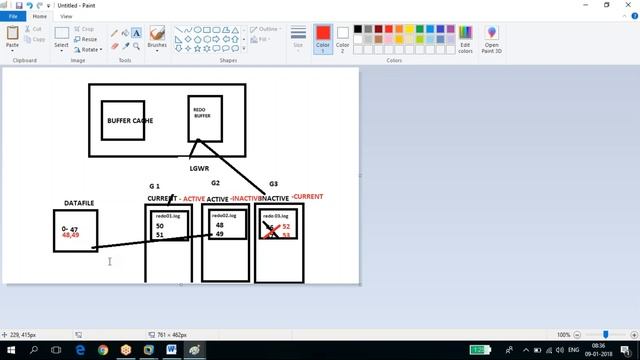Switch to the Home tab
Viewport: 640px width, 360px height.
(40, 16)
